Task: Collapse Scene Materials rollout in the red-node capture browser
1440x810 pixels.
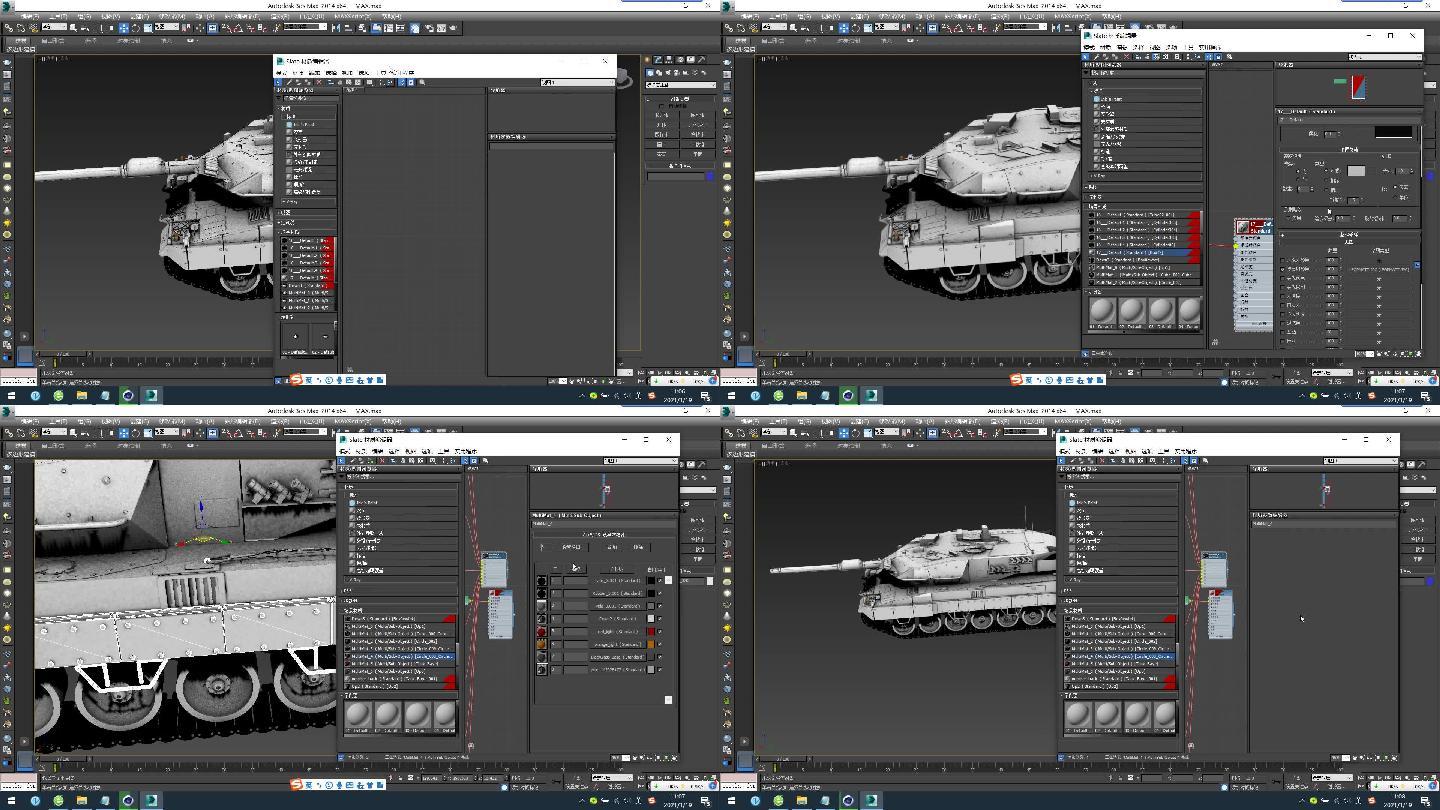Action: click(1144, 207)
